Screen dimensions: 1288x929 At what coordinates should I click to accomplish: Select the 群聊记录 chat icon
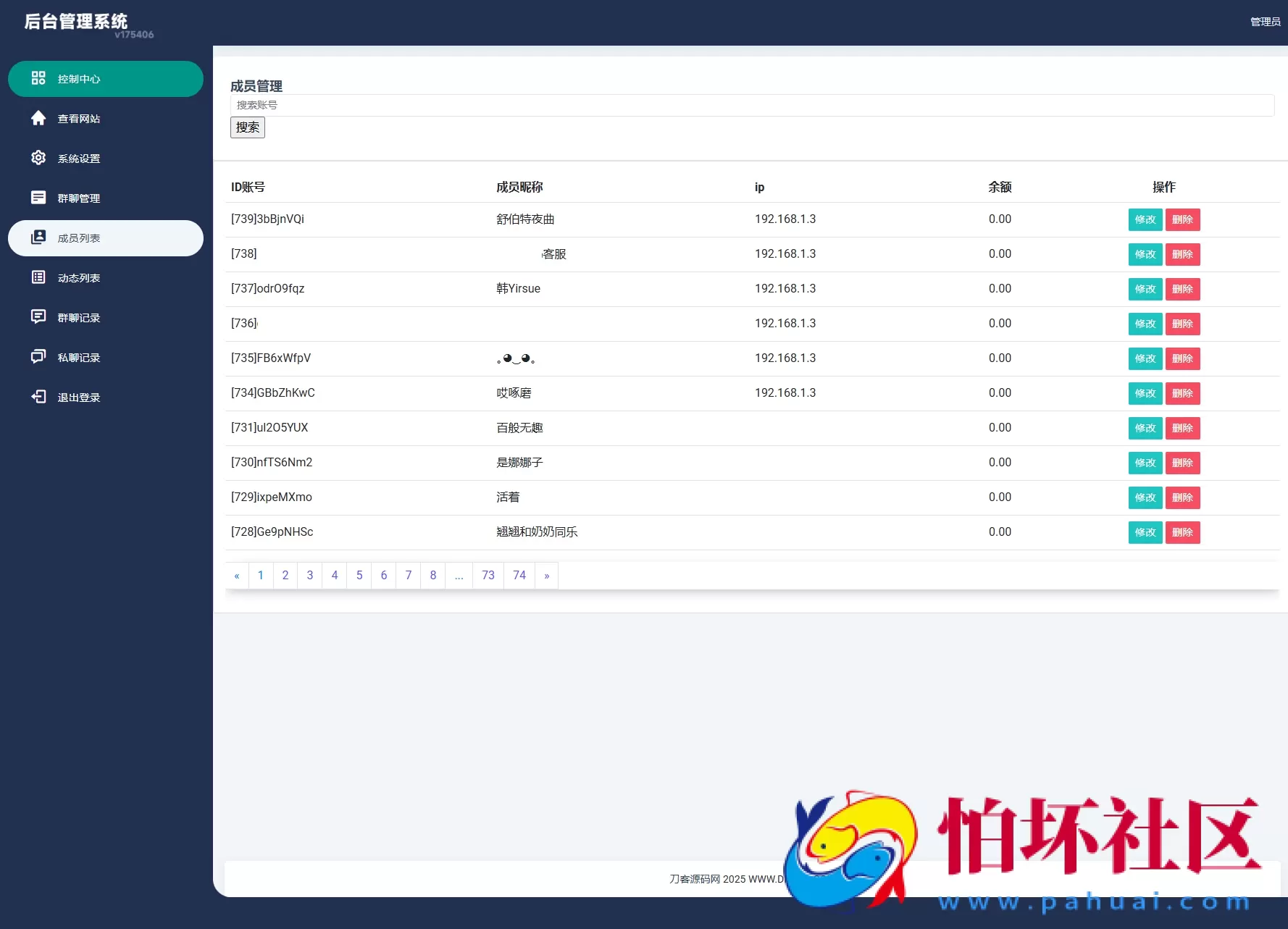tap(39, 317)
